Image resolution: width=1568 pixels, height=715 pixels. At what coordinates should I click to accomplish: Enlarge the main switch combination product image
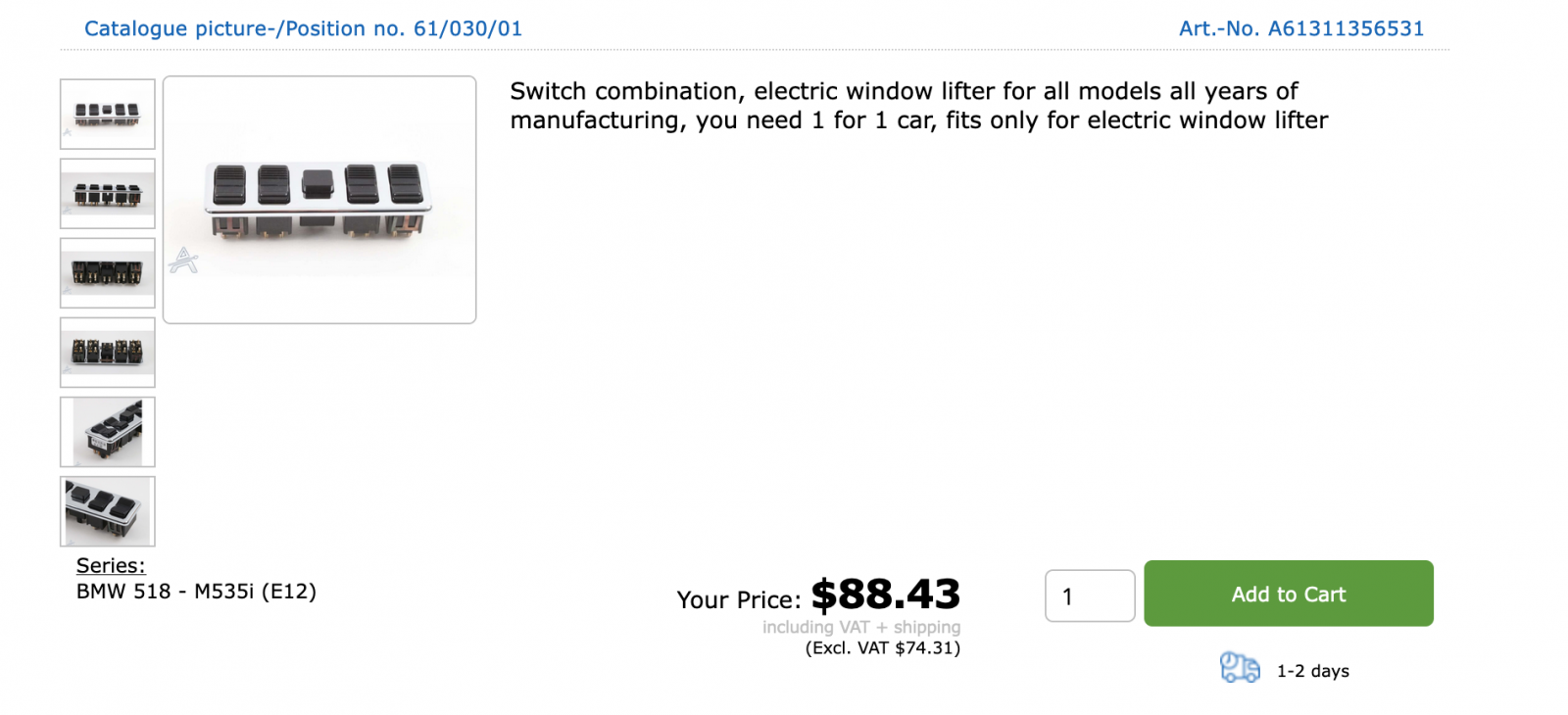coord(319,200)
